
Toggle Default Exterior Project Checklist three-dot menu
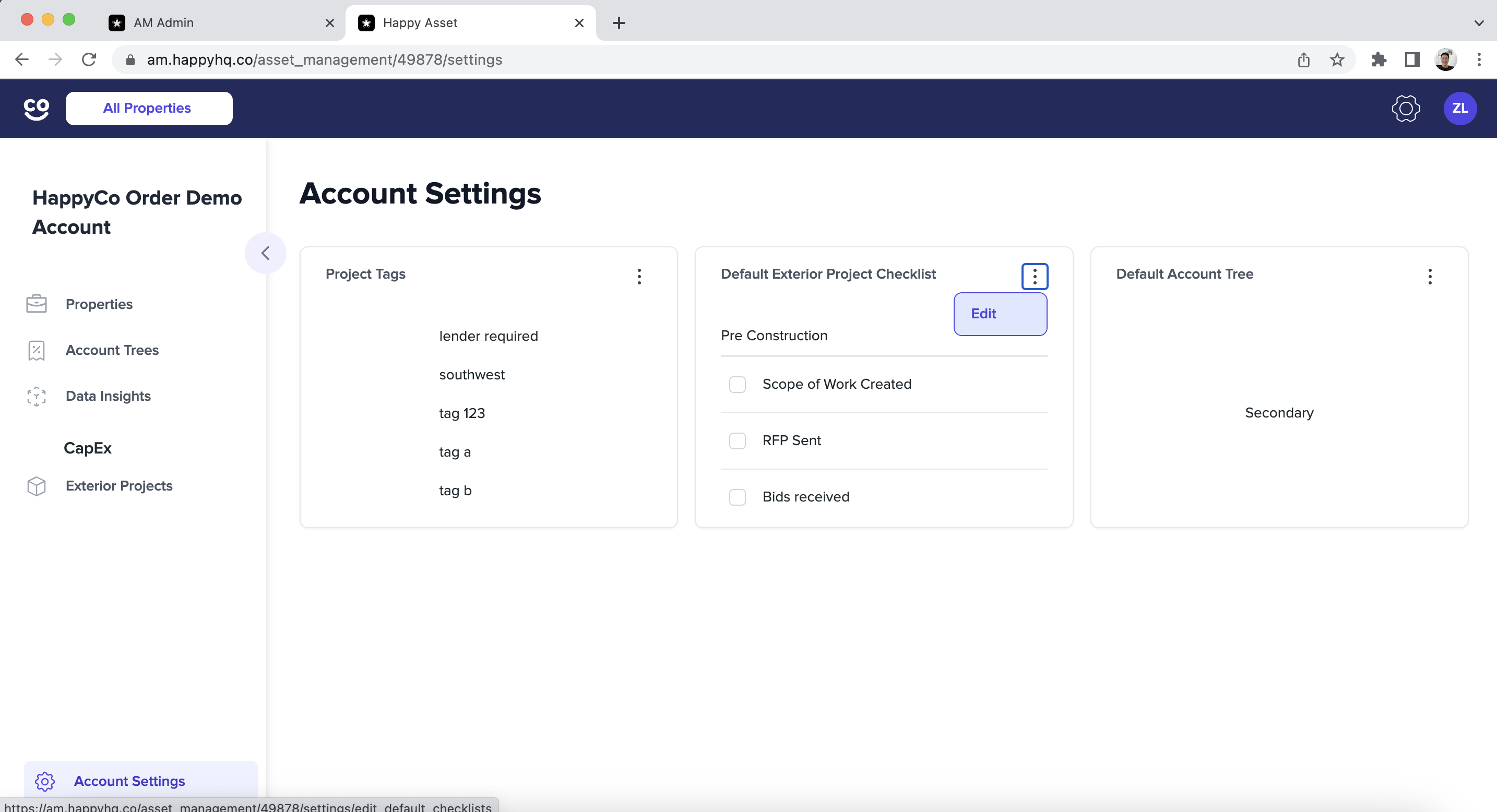point(1035,277)
